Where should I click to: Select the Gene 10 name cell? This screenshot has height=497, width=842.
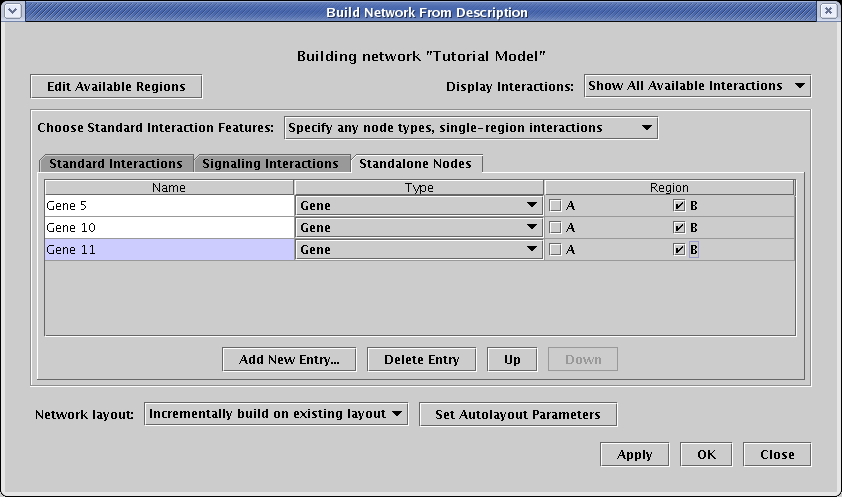click(168, 227)
